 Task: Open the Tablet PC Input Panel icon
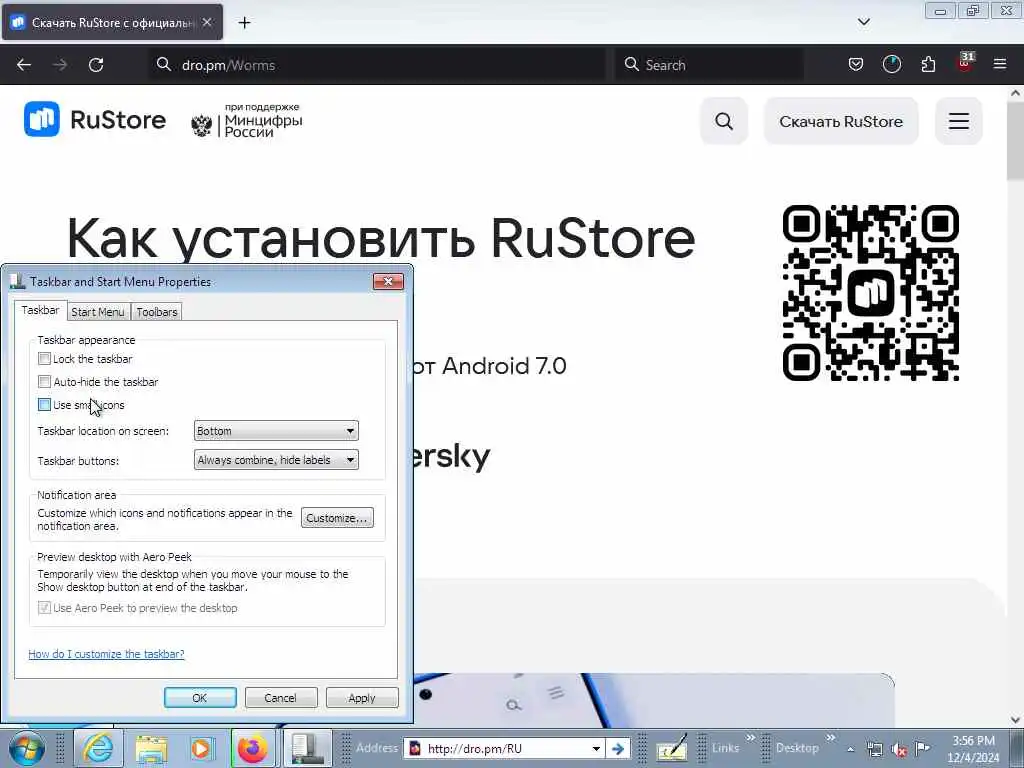[672, 748]
